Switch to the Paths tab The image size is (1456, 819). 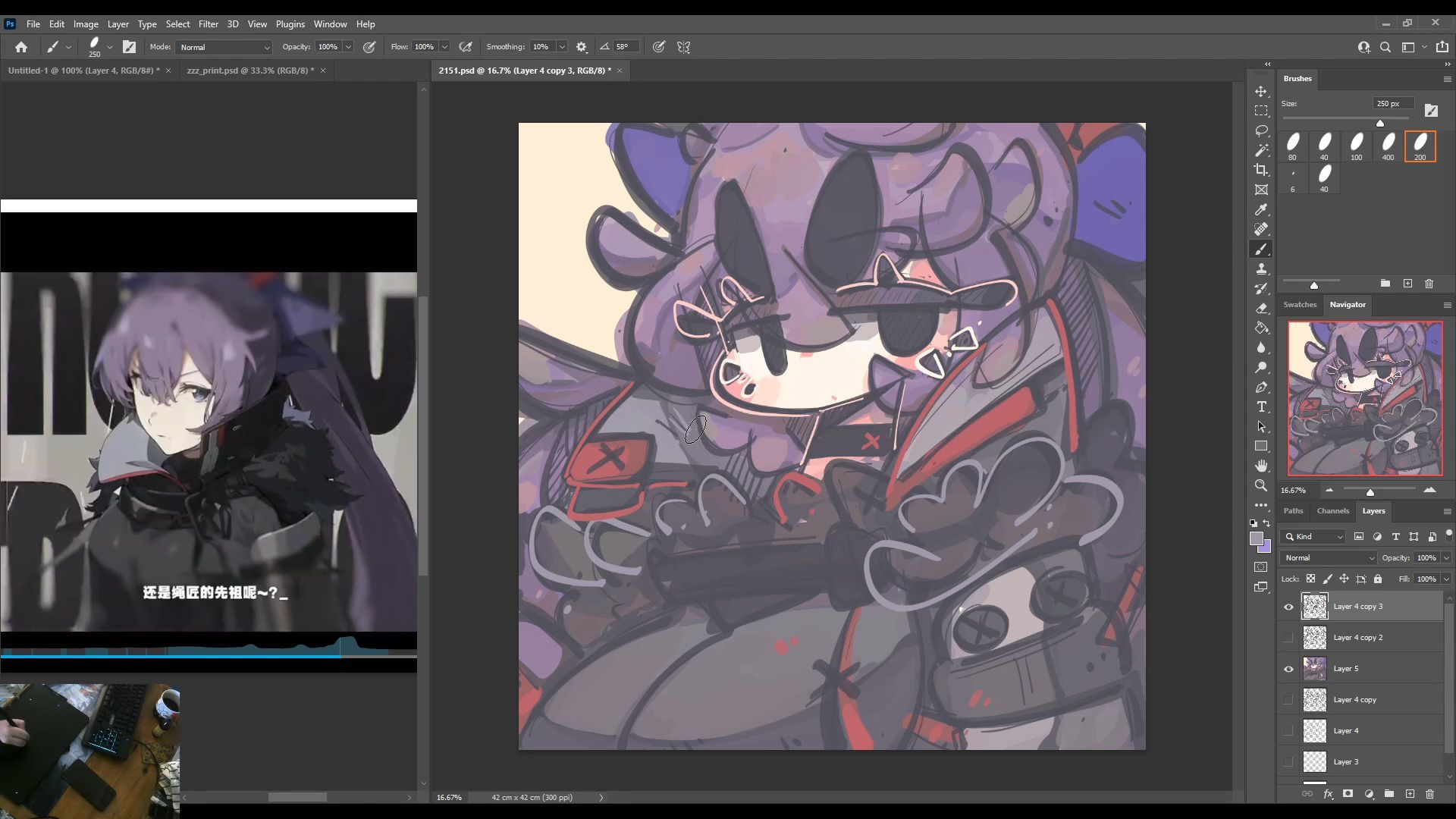[1293, 510]
